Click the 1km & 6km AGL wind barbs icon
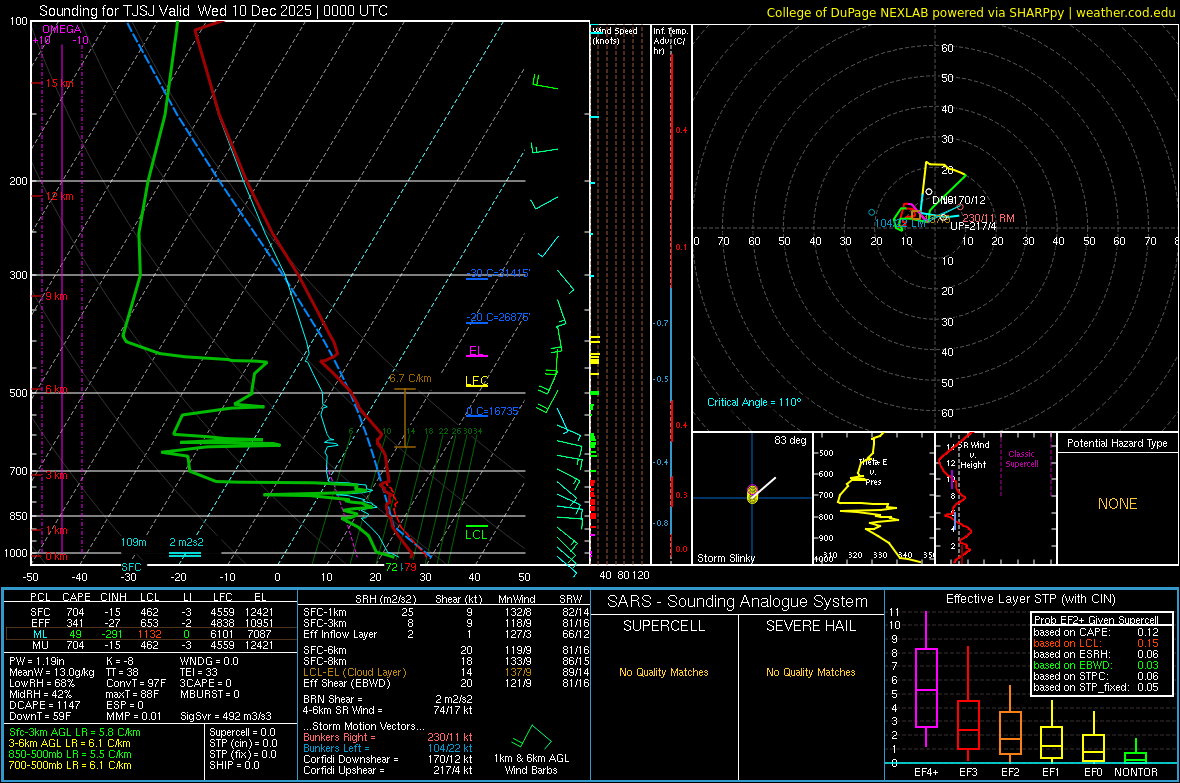This screenshot has height=783, width=1180. pyautogui.click(x=531, y=738)
